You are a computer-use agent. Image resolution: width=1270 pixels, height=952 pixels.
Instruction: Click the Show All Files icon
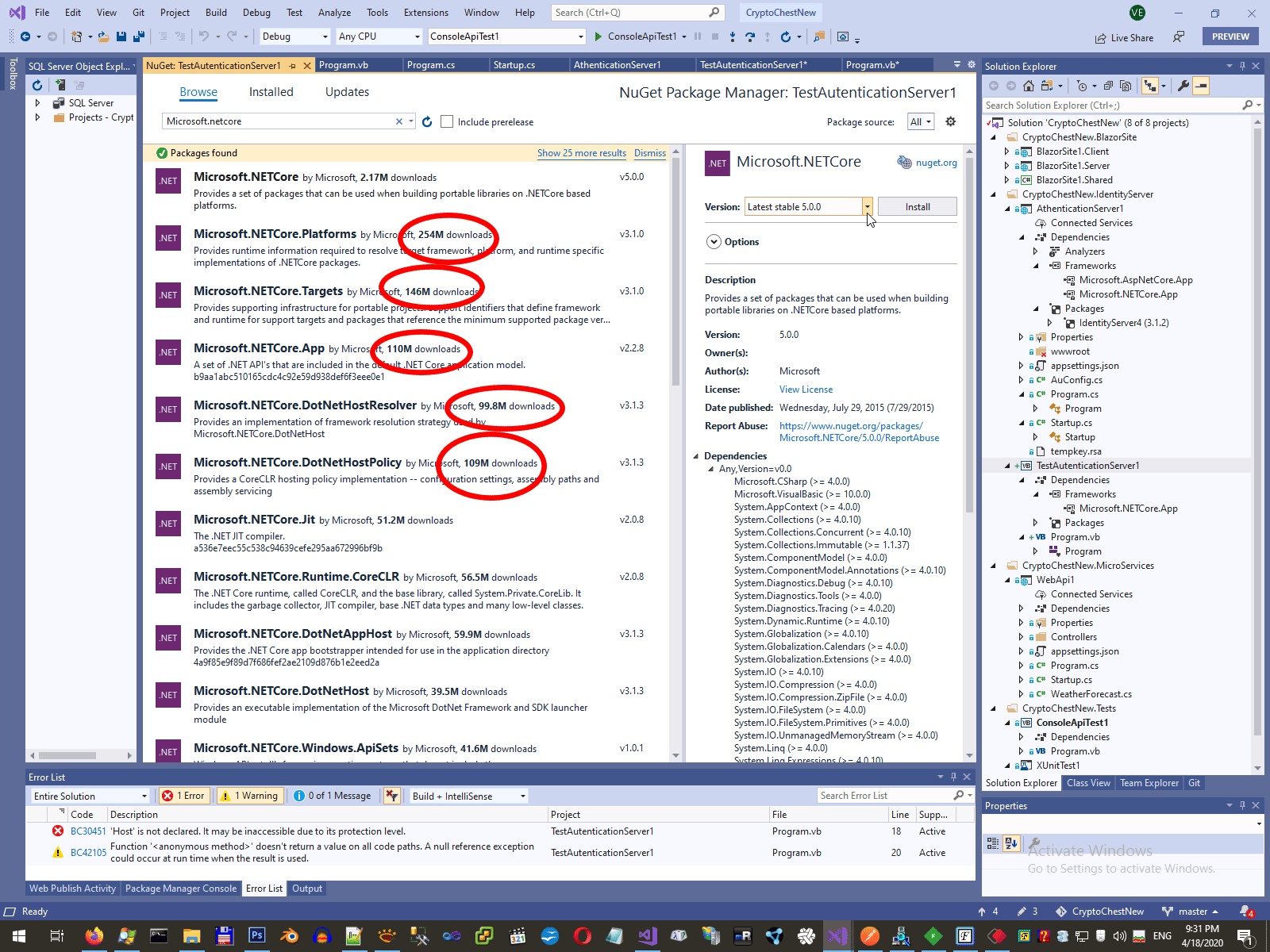[1126, 86]
